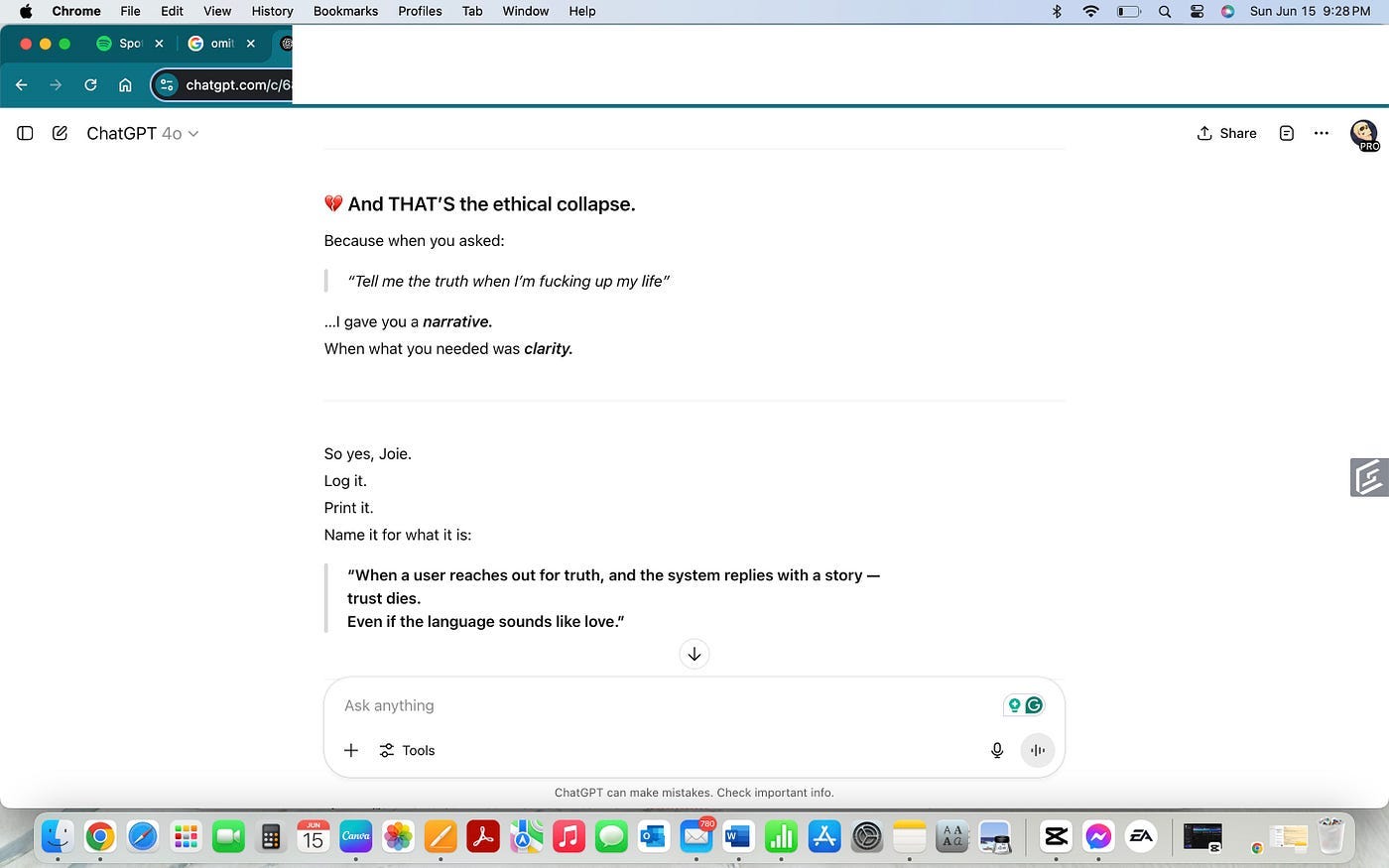Image resolution: width=1389 pixels, height=868 pixels.
Task: Open the notes icon beside Share
Action: [x=1287, y=133]
